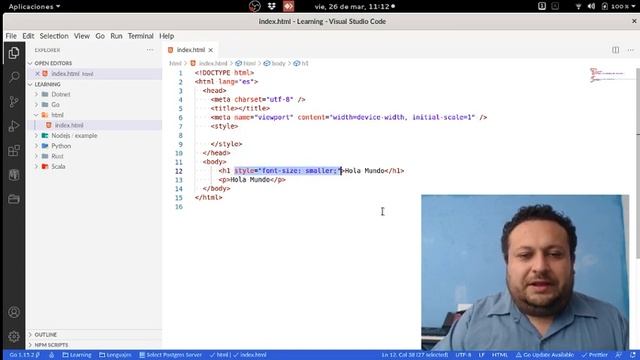Viewport: 640px width, 360px height.
Task: Place cursor in the title tag line
Action: 240,108
